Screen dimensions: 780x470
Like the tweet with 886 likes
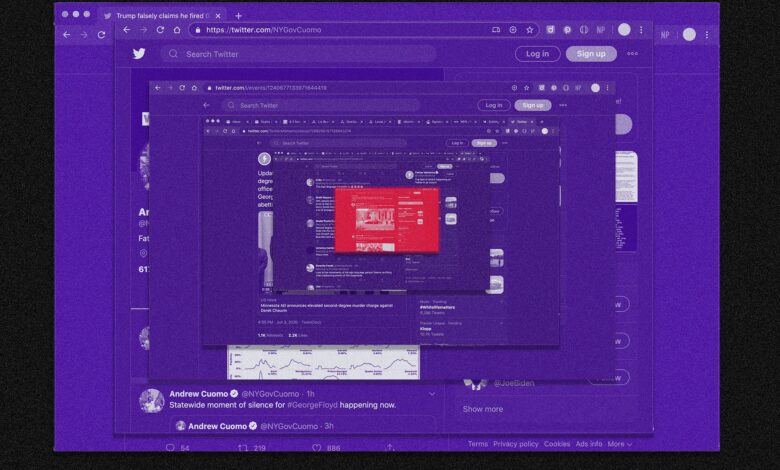(x=316, y=448)
